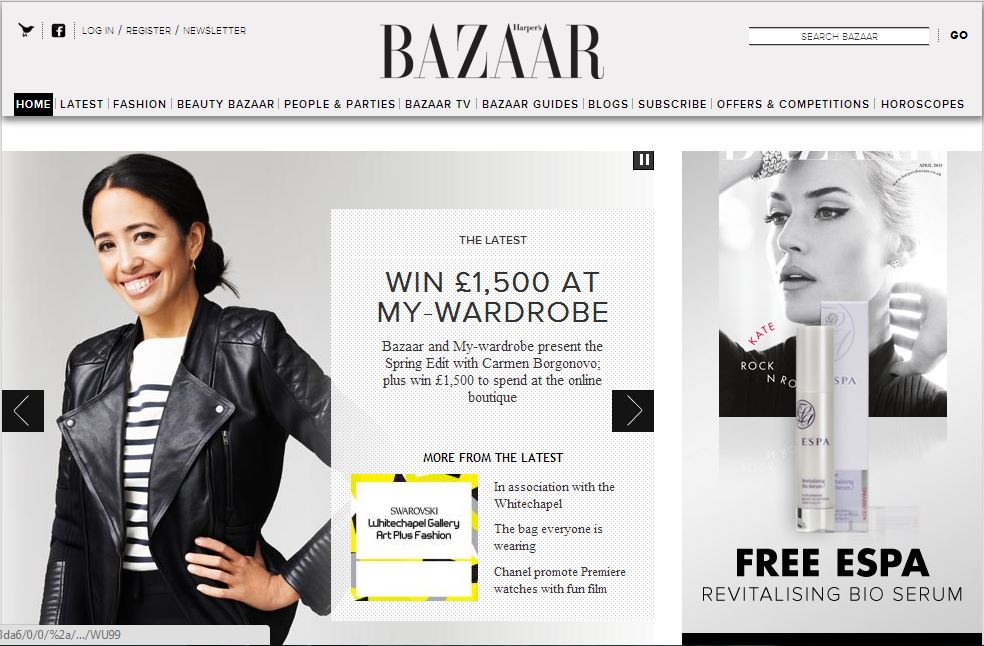Open the Newsletter link
This screenshot has width=984, height=646.
click(215, 30)
